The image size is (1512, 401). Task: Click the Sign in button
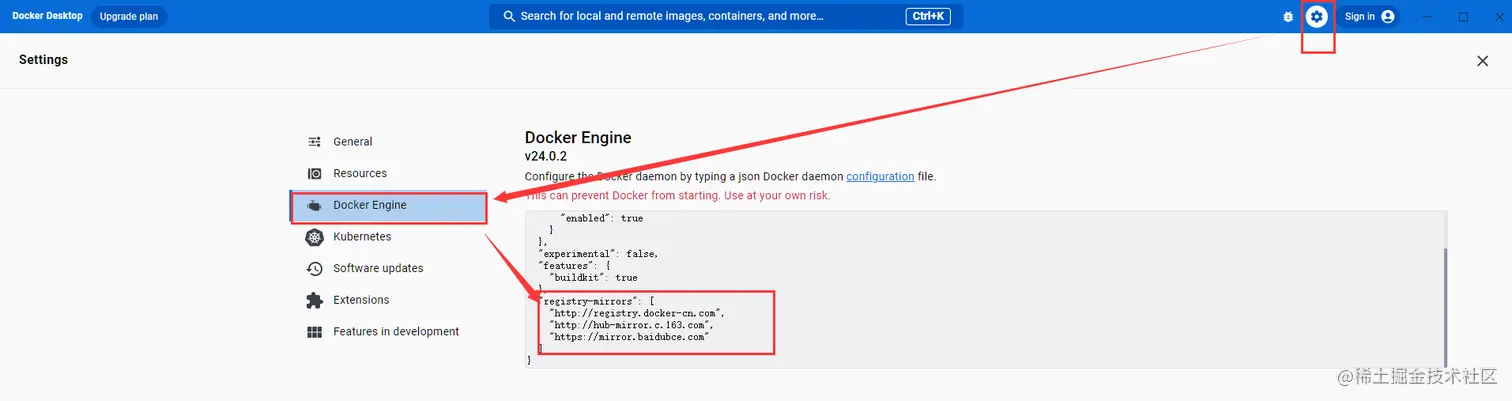1369,16
